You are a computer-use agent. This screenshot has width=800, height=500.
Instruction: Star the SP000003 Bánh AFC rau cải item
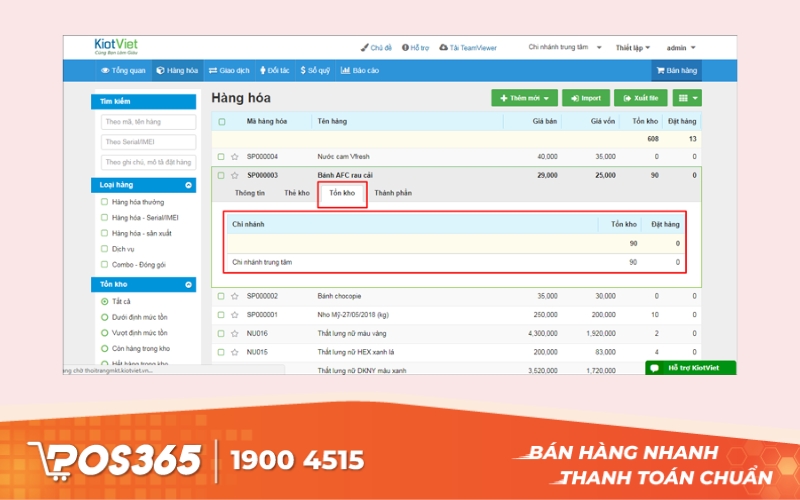coord(235,176)
